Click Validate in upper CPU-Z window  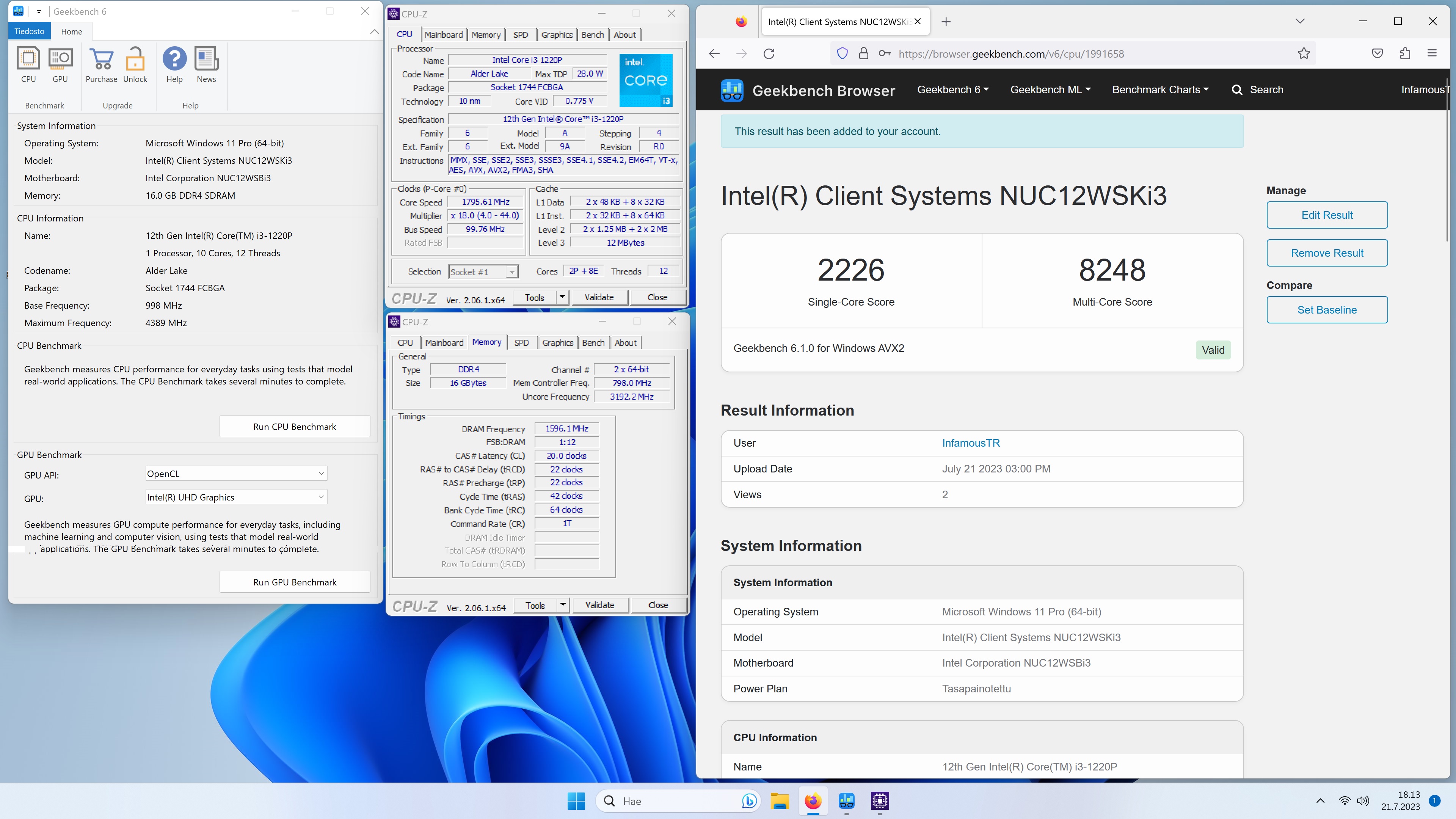click(599, 297)
